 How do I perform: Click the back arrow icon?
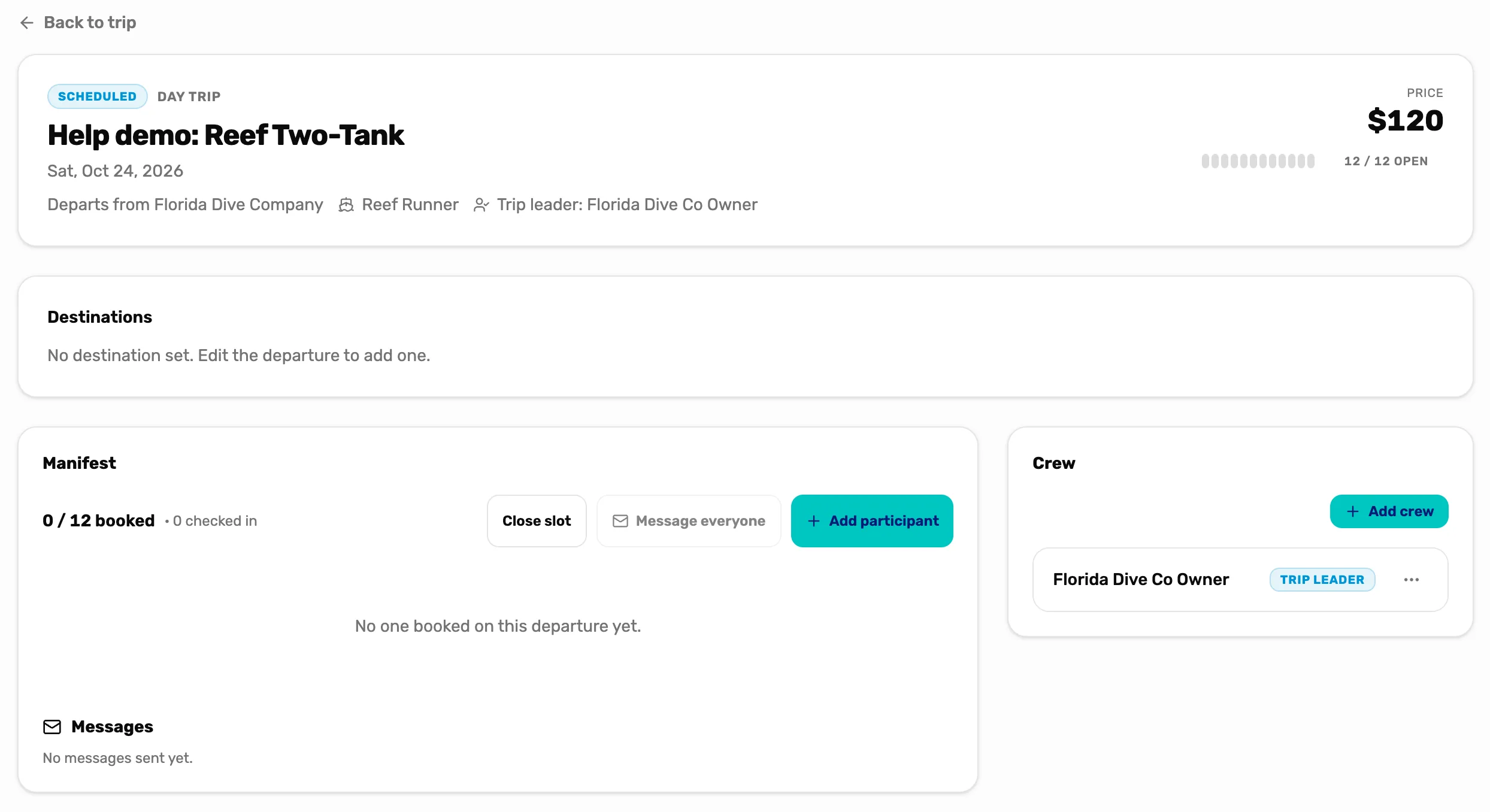tap(27, 23)
